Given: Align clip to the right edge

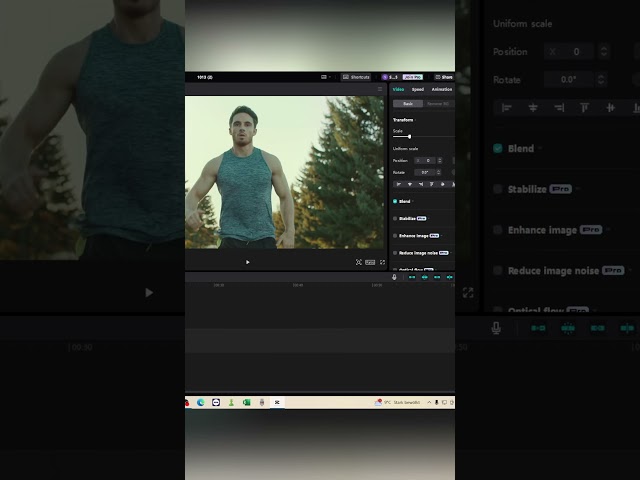Looking at the screenshot, I should tap(421, 184).
